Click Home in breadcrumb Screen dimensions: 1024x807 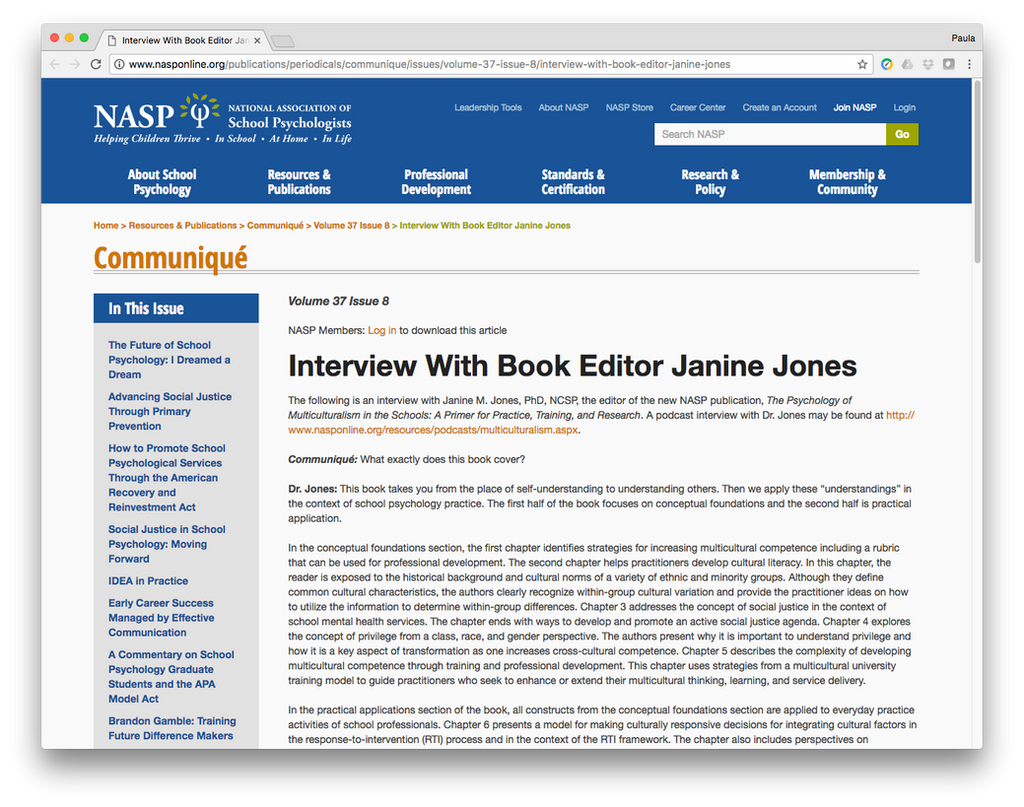click(106, 225)
